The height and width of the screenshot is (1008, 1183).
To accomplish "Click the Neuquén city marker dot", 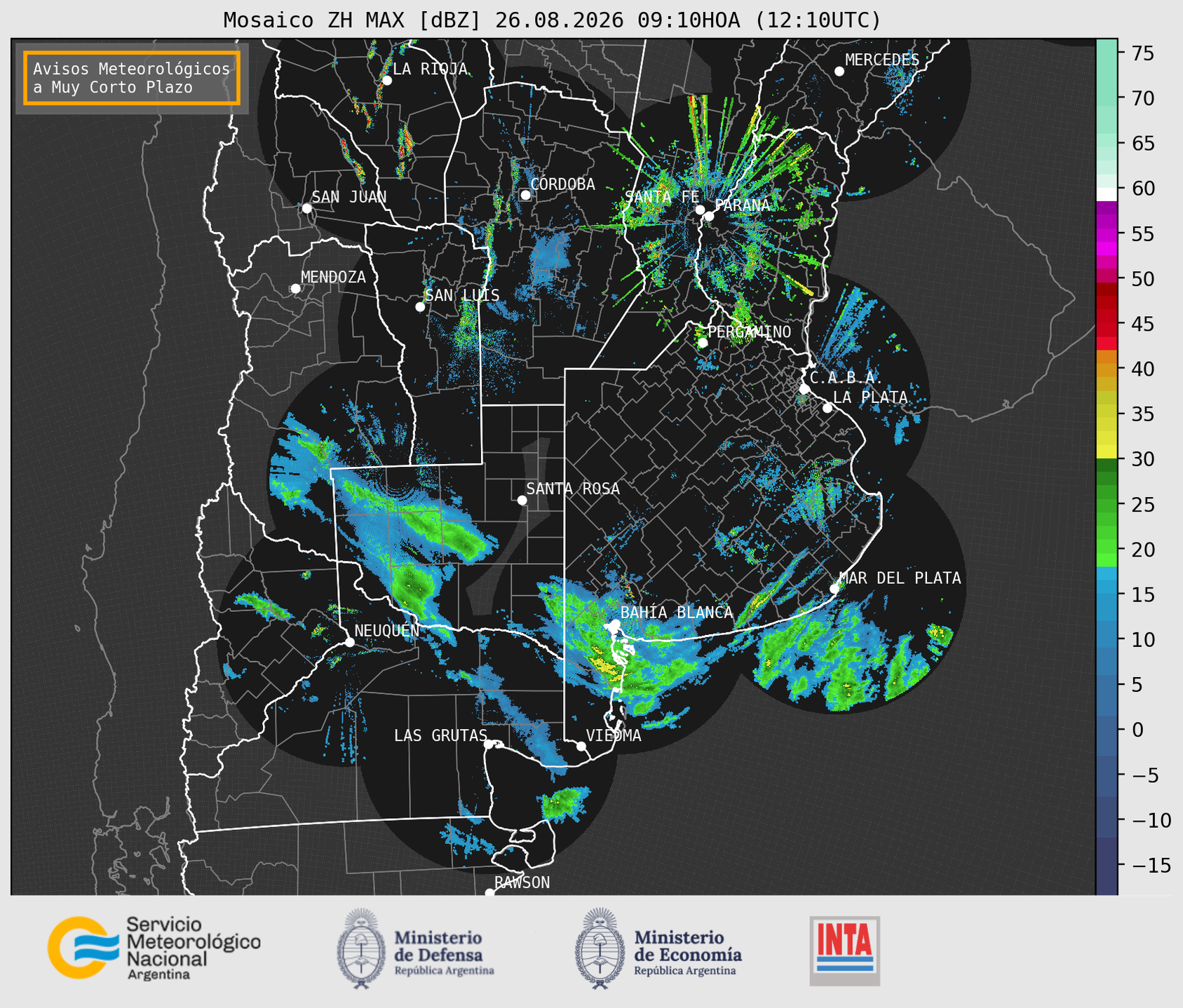I will point(349,642).
